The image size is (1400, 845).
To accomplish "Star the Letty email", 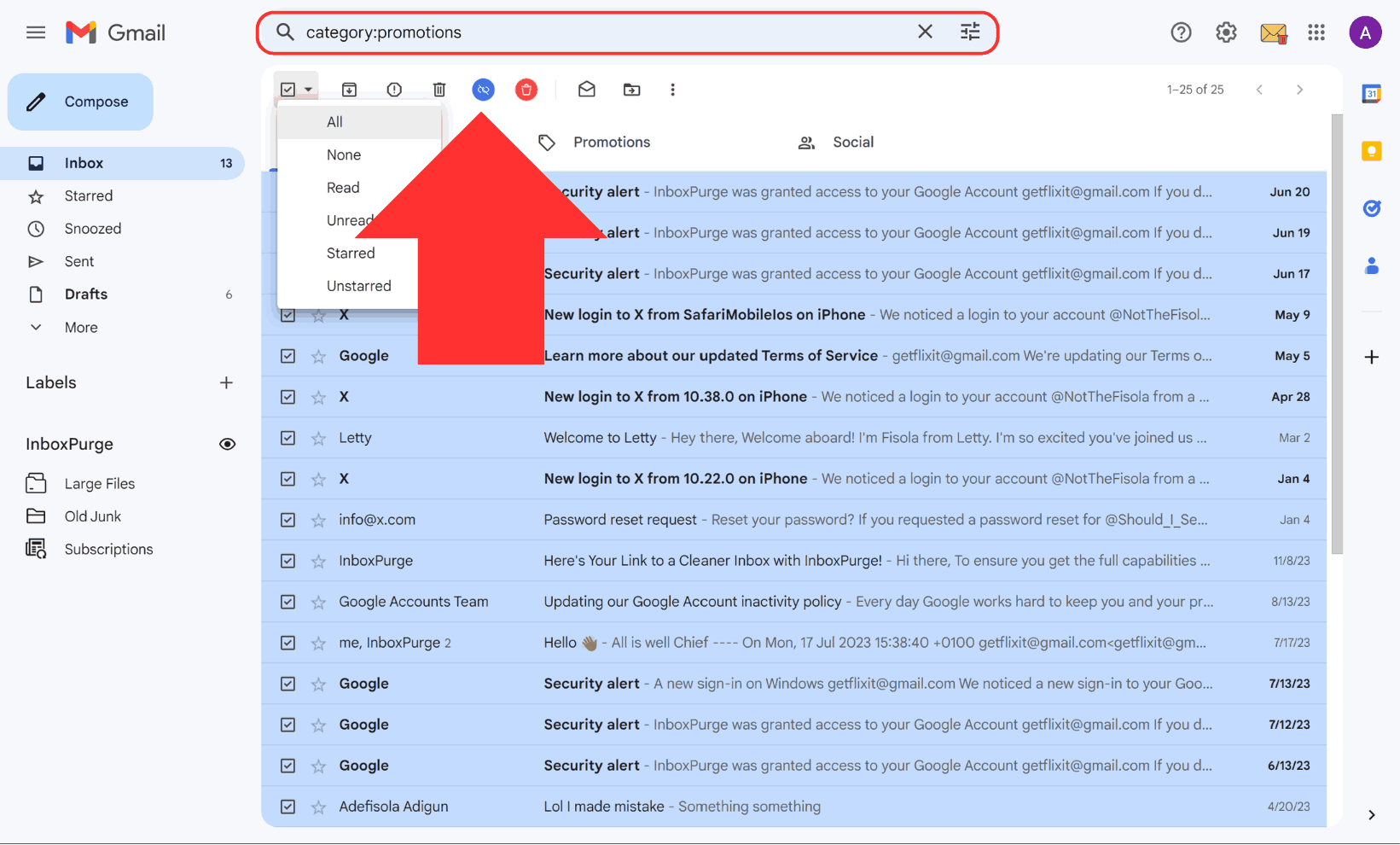I will tap(318, 438).
